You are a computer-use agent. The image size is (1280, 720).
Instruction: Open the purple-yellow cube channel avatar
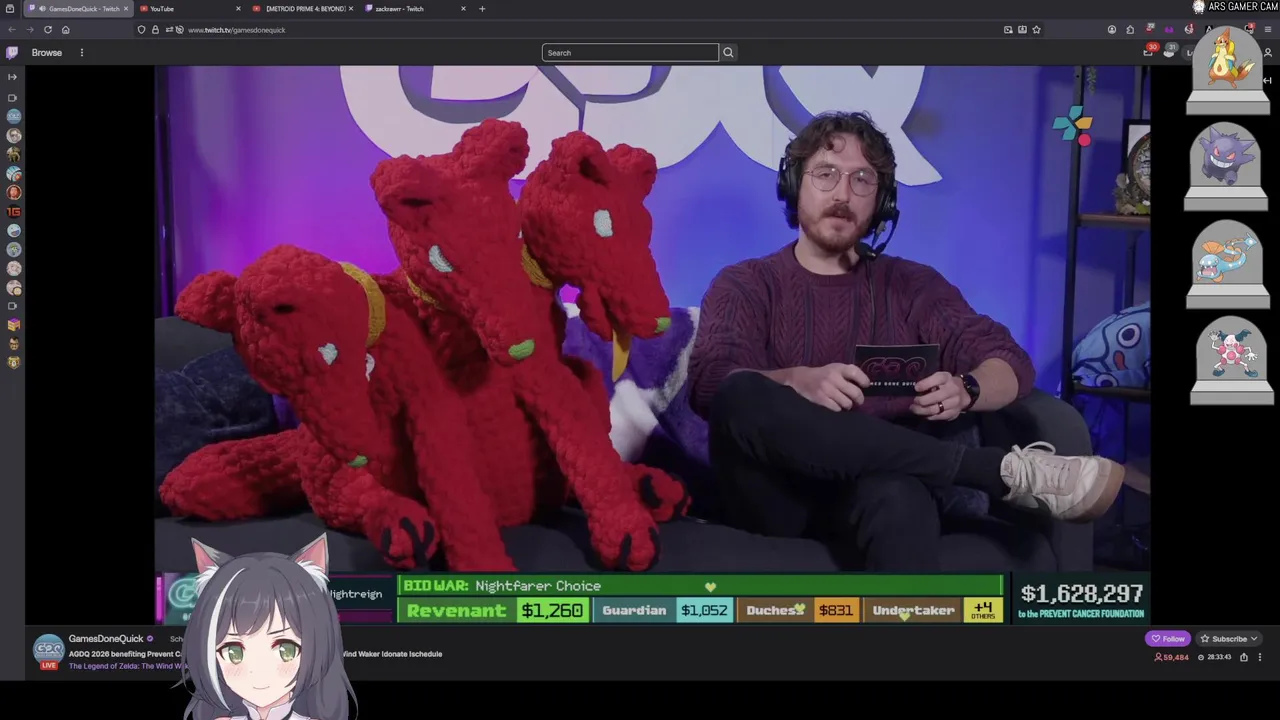pyautogui.click(x=13, y=325)
